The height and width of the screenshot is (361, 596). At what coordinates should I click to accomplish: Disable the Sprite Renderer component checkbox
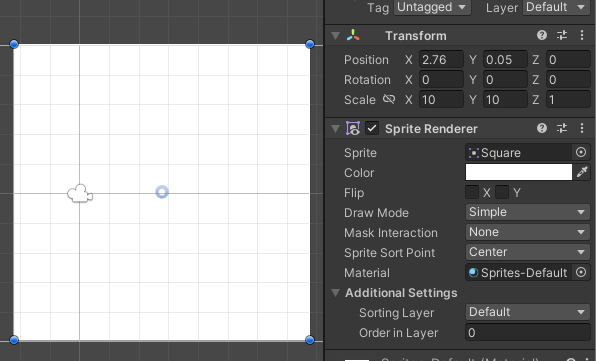click(372, 128)
